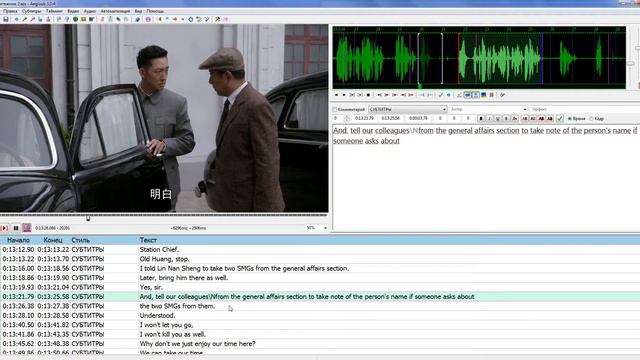Viewport: 640px width, 360px height.
Task: Commit audio timing changes (green check)
Action: point(440,95)
